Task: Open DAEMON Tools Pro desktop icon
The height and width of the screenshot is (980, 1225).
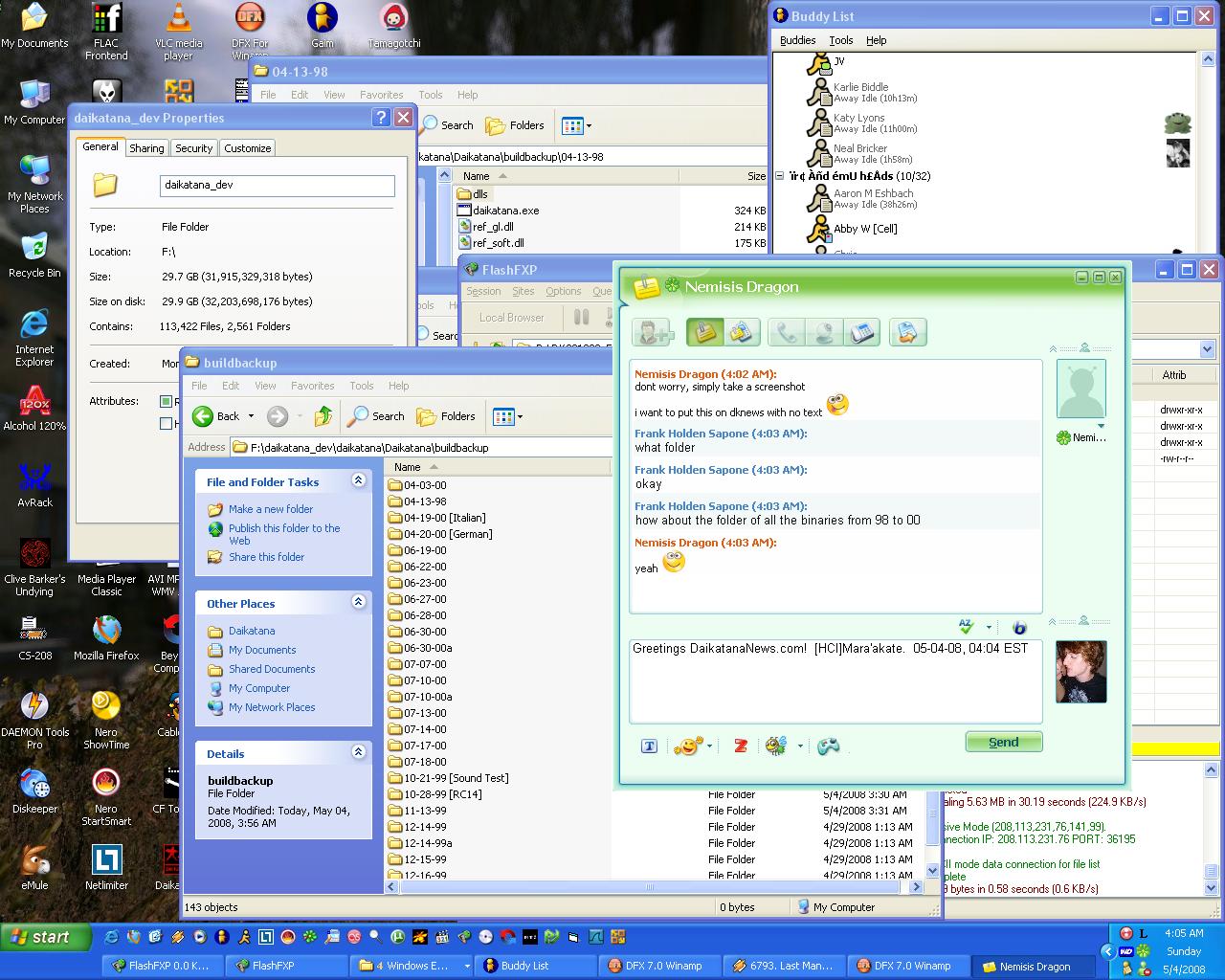Action: pyautogui.click(x=34, y=720)
